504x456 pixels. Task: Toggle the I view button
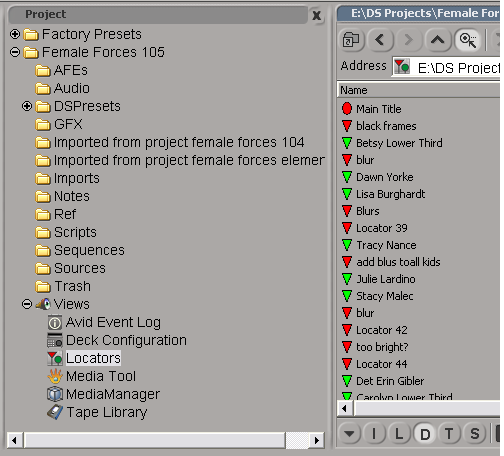click(x=374, y=434)
